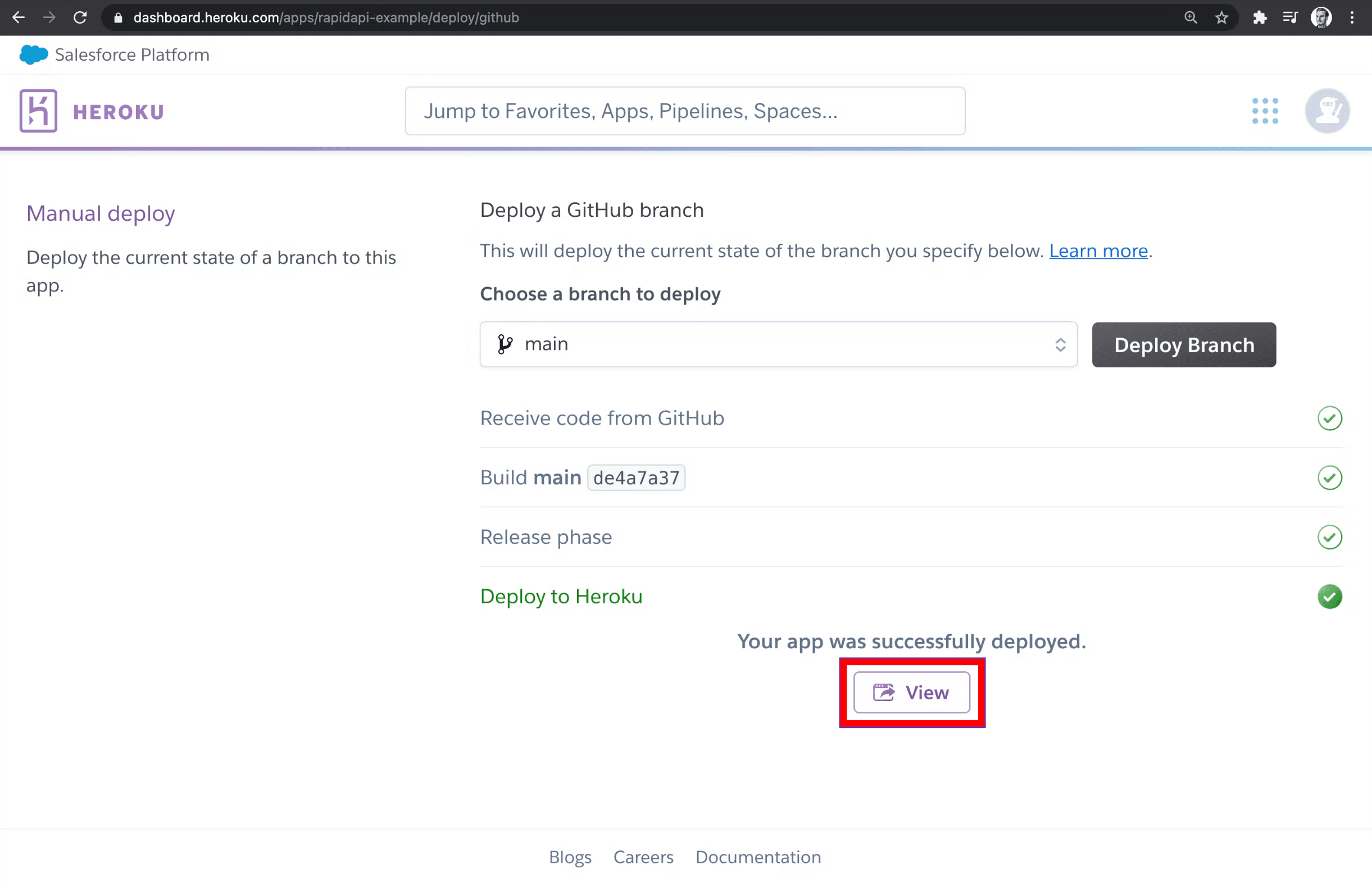Viewport: 1372px width, 883px height.
Task: Open the Heroku account avatar menu
Action: tap(1326, 111)
